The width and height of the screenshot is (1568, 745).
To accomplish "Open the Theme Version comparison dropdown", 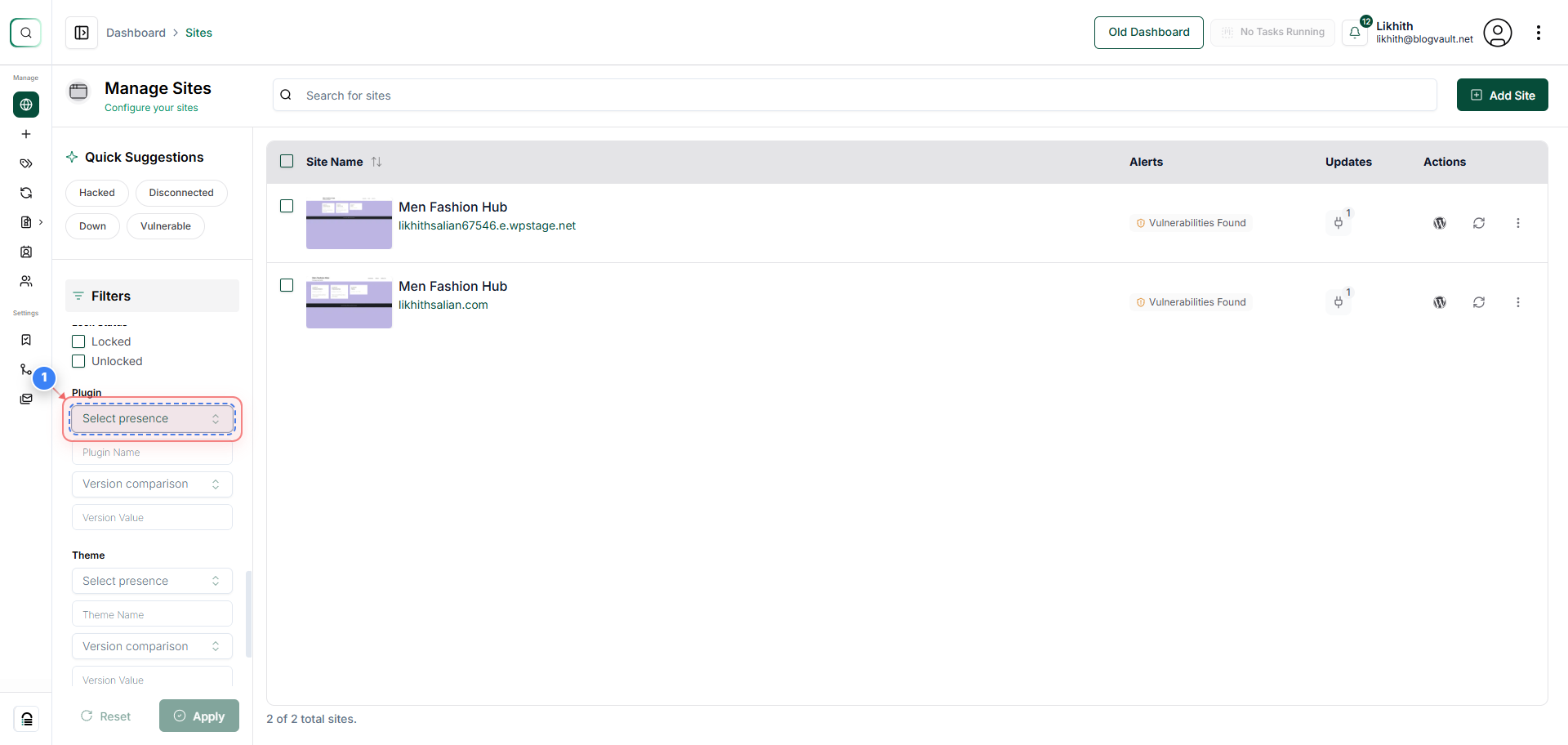I will [x=152, y=646].
